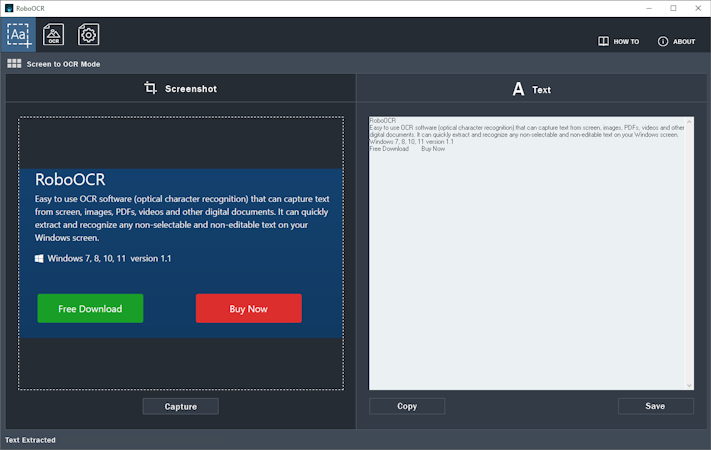Image resolution: width=711 pixels, height=450 pixels.
Task: Click the 'RoboOCR' heading in the preview
Action: click(x=70, y=180)
